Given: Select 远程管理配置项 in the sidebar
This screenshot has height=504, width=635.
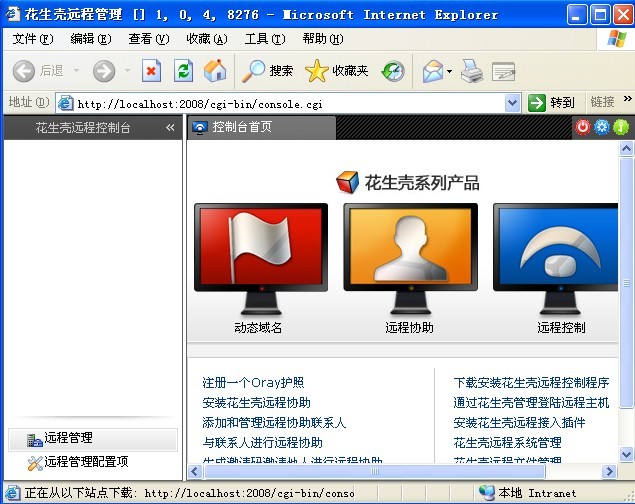Looking at the screenshot, I should [93, 462].
